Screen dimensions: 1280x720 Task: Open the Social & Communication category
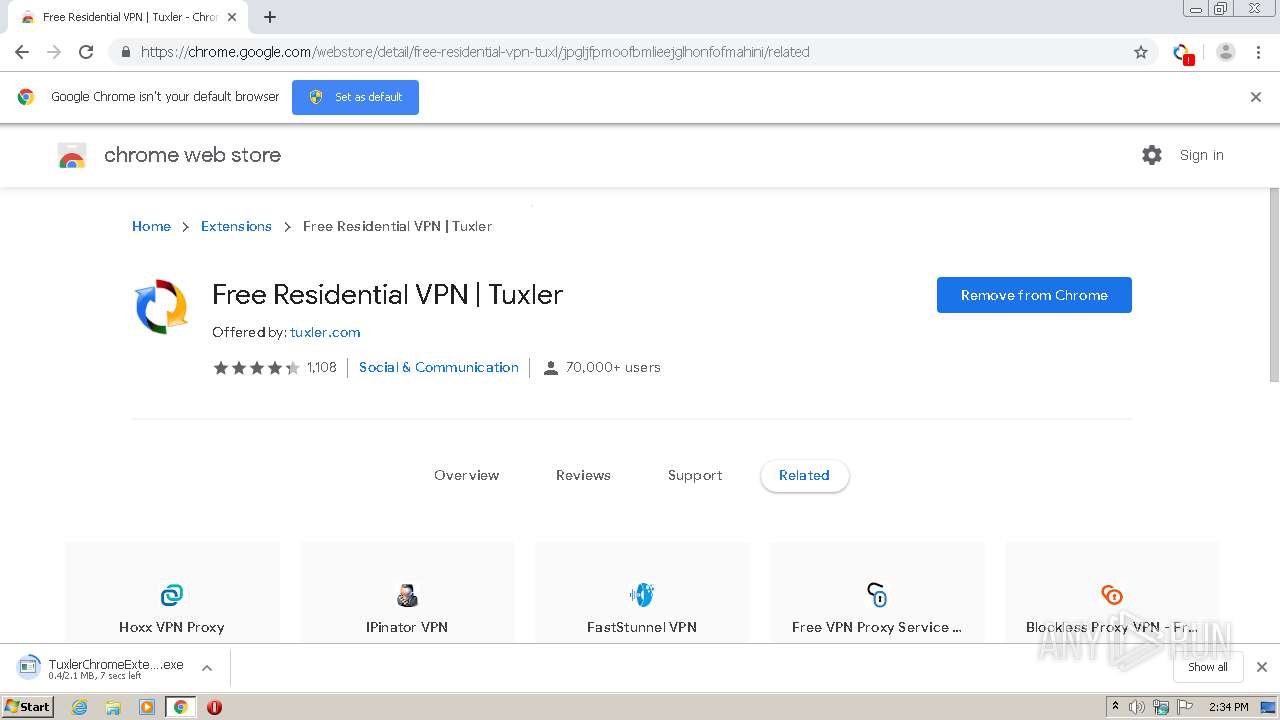click(439, 367)
